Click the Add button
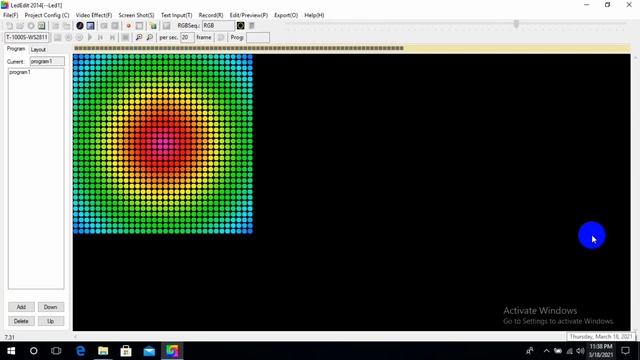 pos(21,307)
